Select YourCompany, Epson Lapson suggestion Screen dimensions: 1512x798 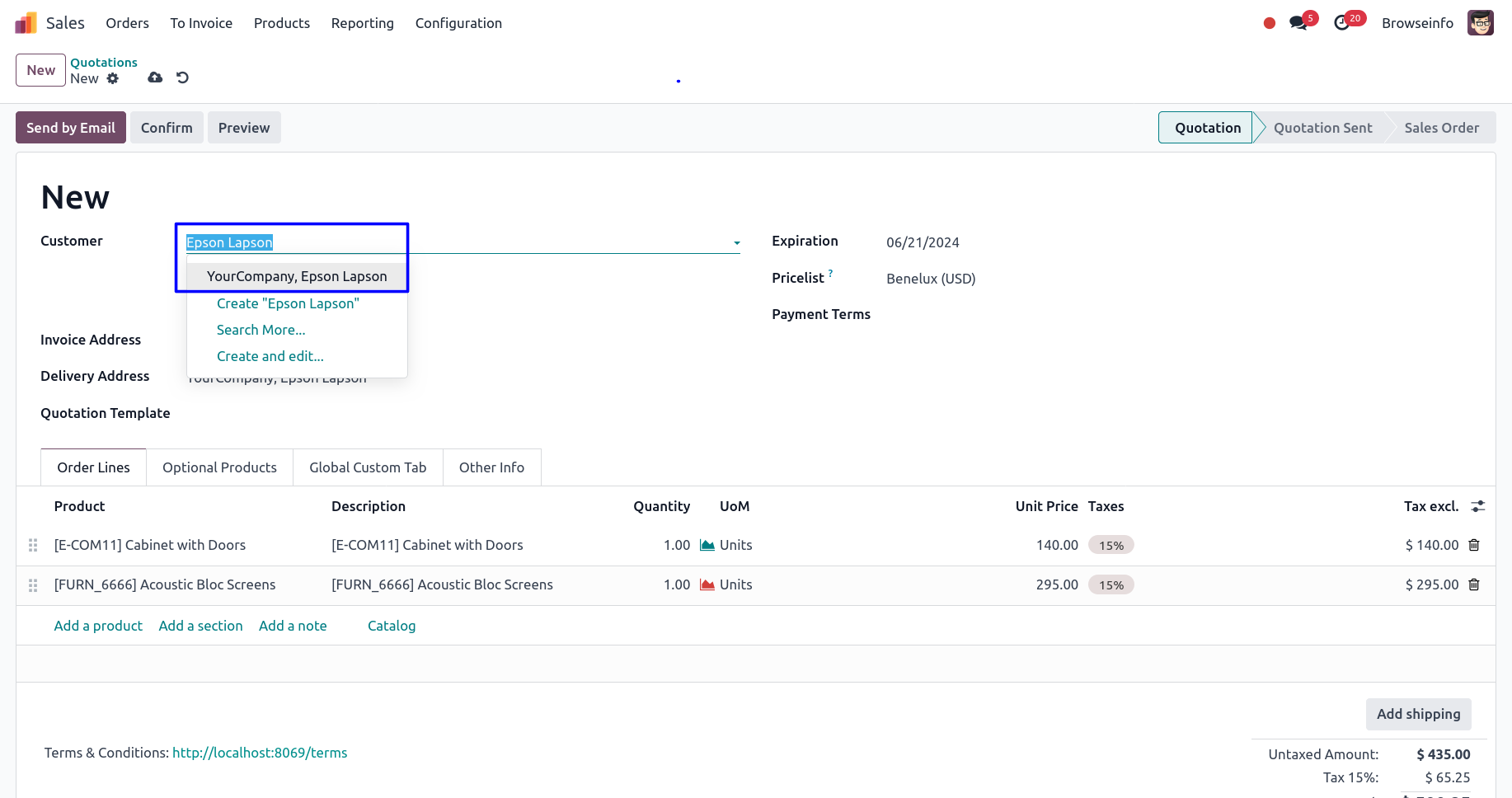click(x=297, y=276)
